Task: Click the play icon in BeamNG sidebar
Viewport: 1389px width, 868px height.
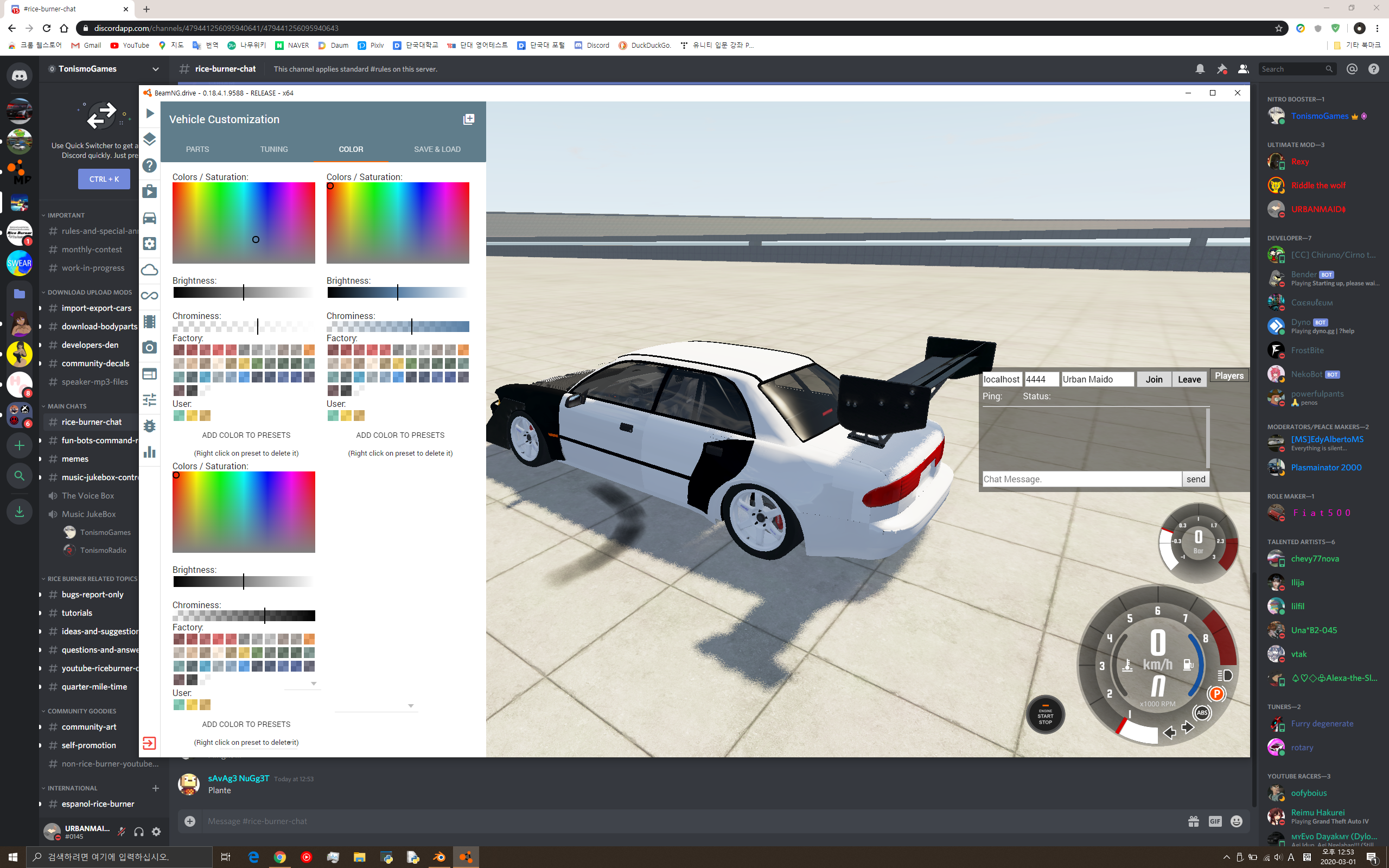Action: tap(149, 114)
